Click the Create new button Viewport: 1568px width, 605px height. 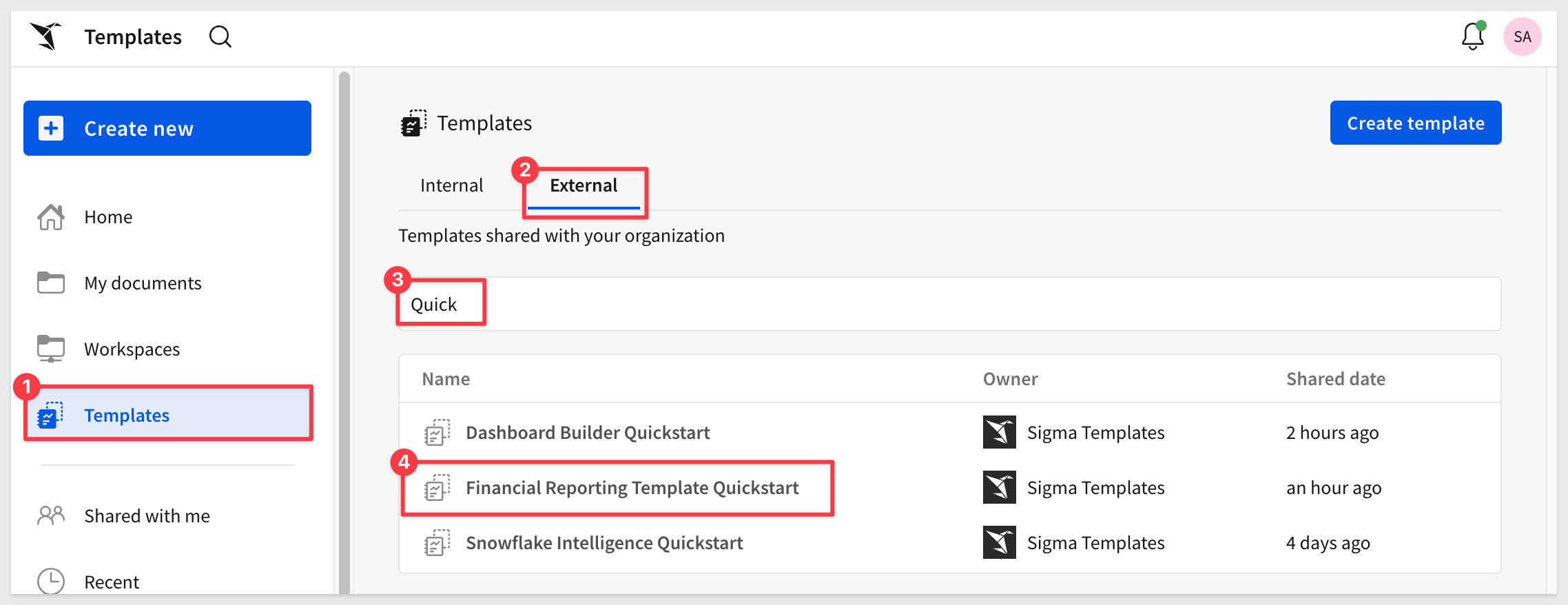coord(167,128)
